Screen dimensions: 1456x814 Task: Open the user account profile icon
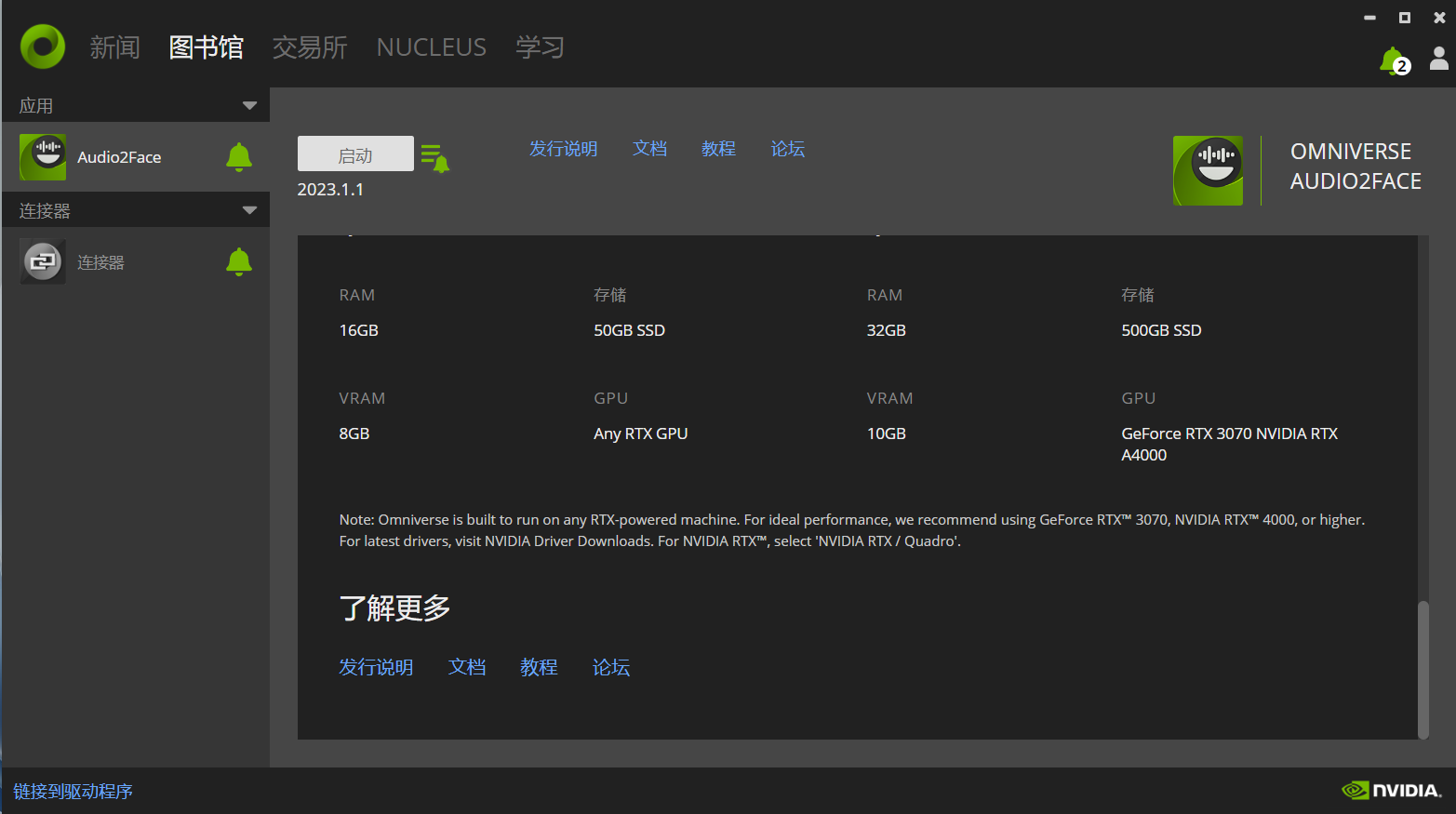point(1438,60)
